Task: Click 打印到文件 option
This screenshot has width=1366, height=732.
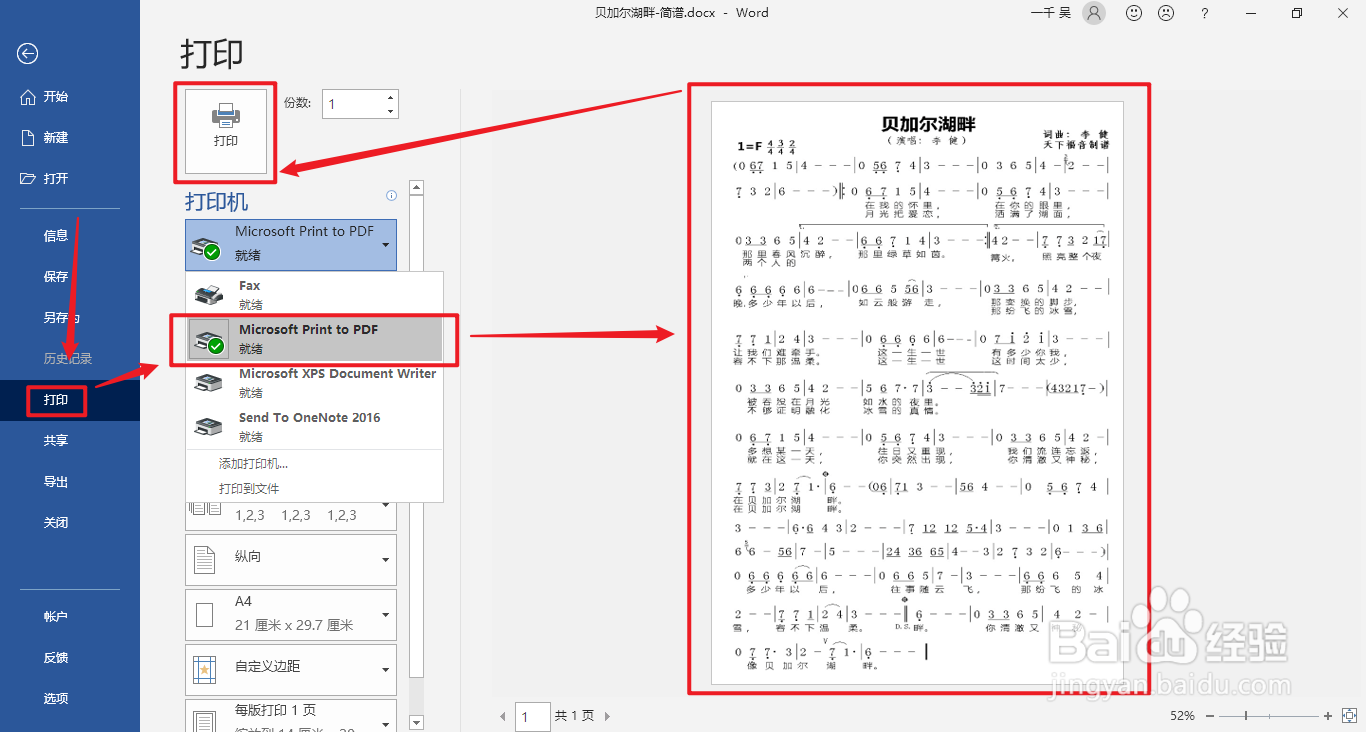Action: (x=249, y=489)
